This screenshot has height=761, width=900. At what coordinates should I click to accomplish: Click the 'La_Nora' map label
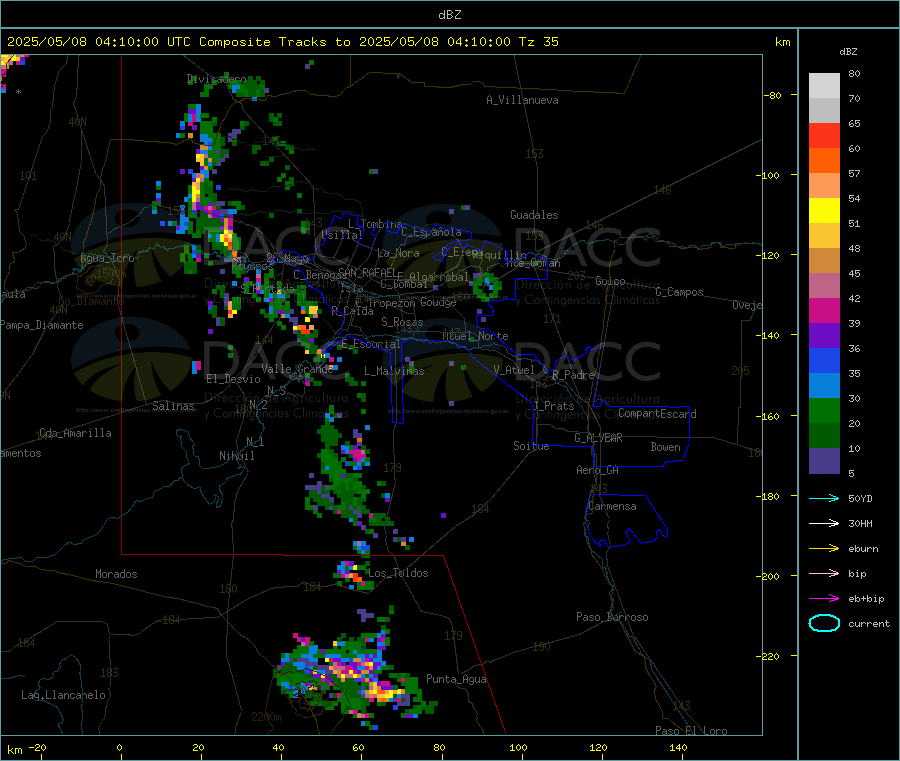[x=398, y=253]
